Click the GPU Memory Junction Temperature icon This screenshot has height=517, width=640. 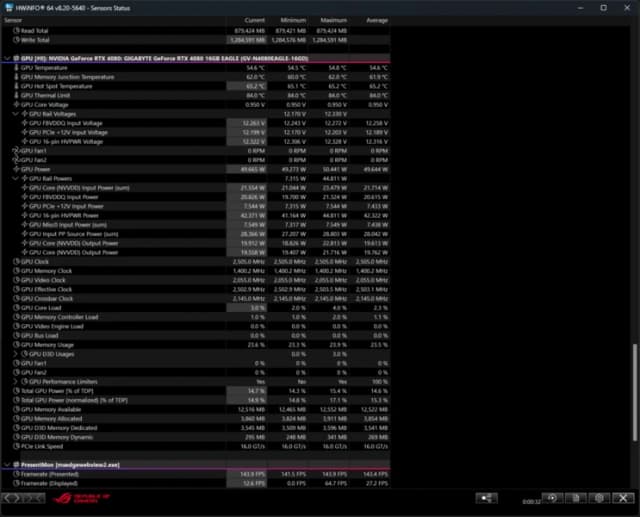pos(16,77)
